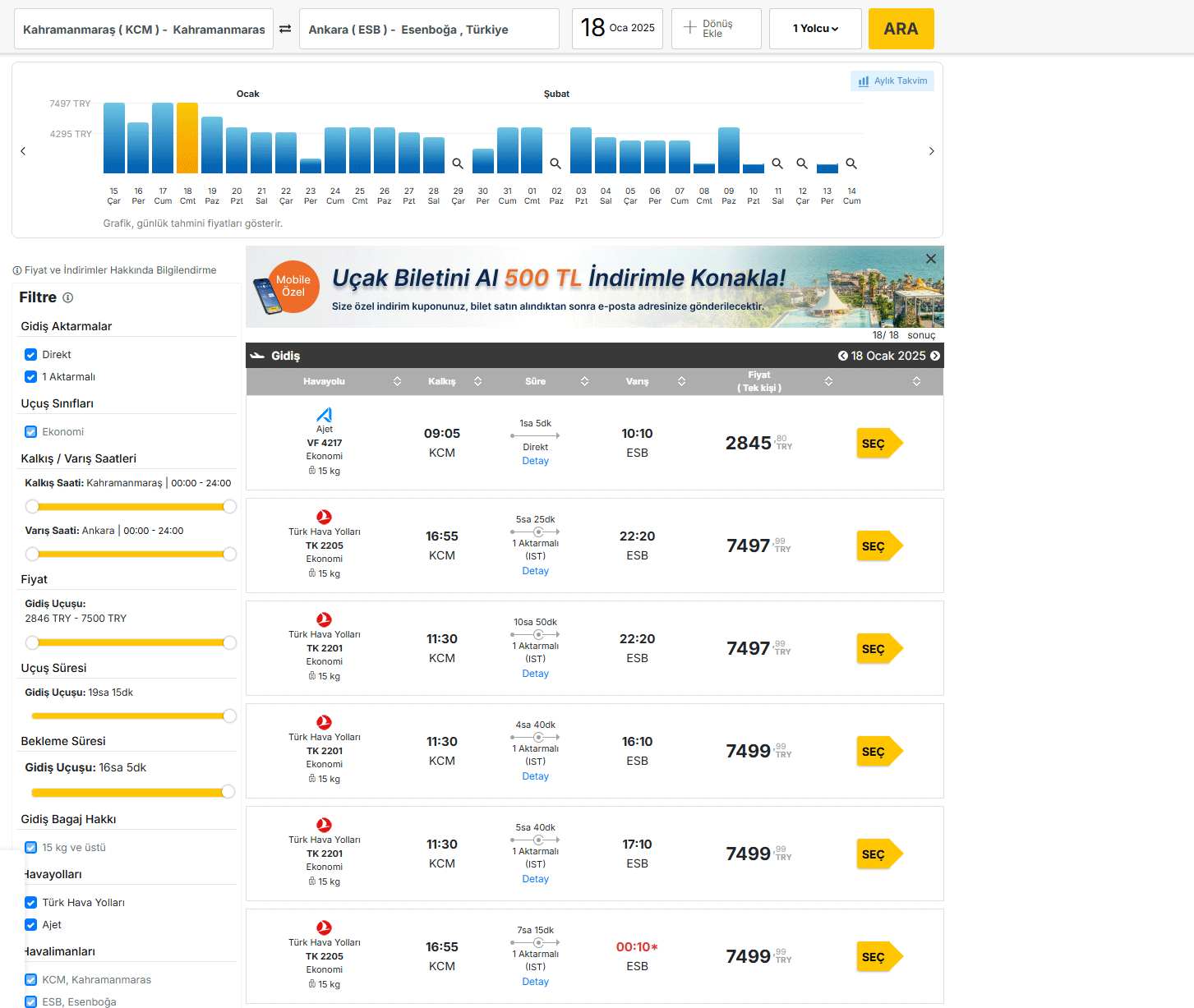Screen dimensions: 1194x1008
Task: Swap origin and destination airports
Action: tap(285, 30)
